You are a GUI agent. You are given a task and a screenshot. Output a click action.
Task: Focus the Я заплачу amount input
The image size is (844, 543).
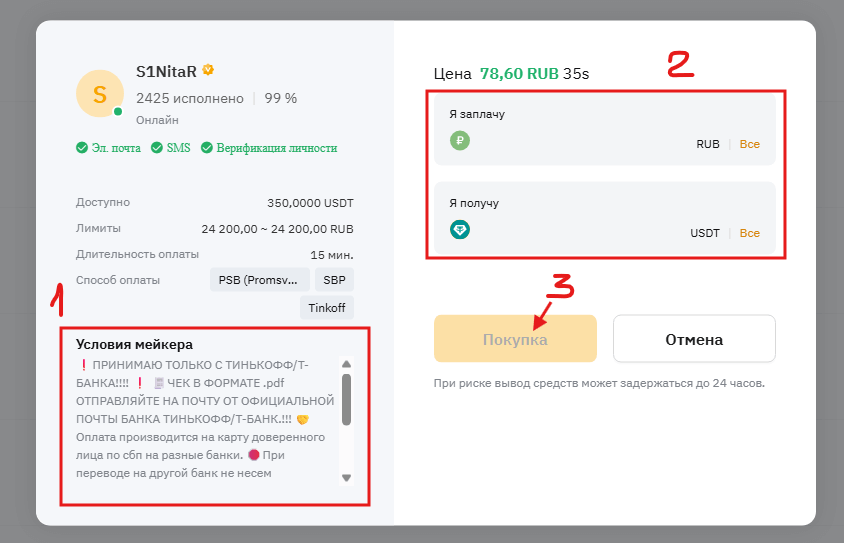tap(580, 143)
